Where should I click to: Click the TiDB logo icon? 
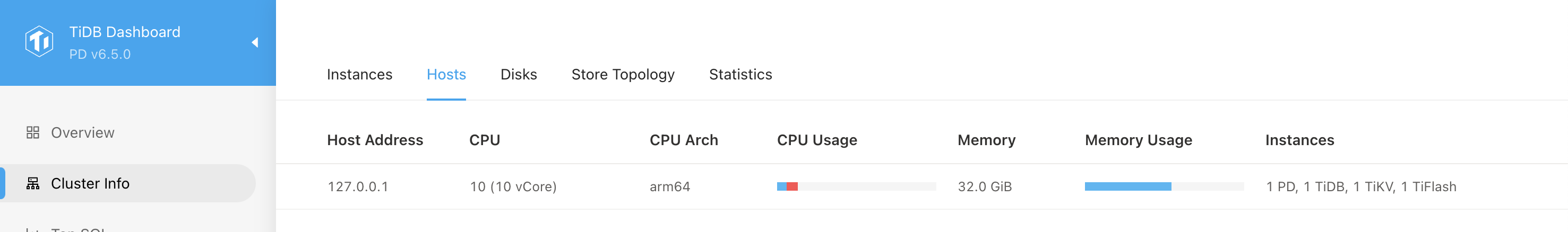[x=40, y=41]
